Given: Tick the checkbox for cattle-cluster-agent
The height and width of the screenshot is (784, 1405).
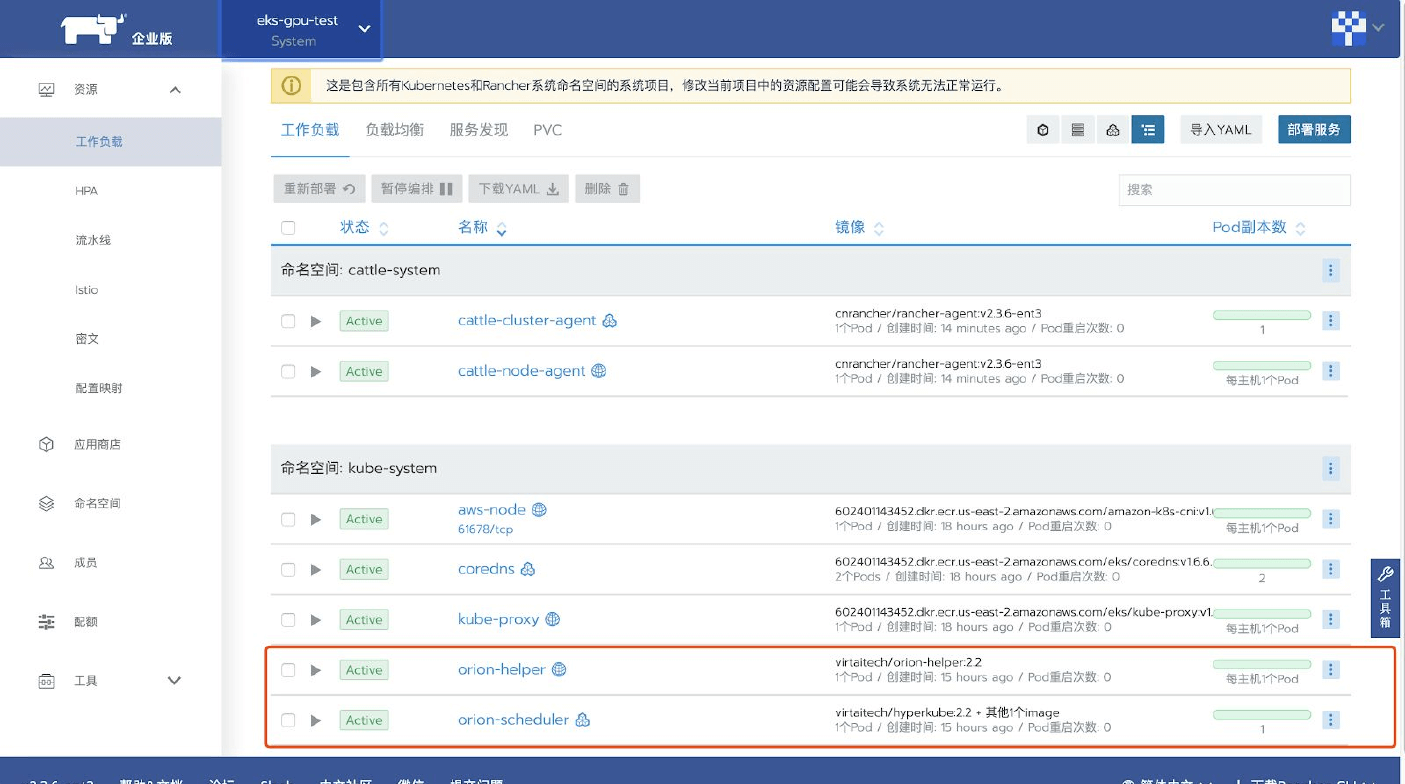Looking at the screenshot, I should pyautogui.click(x=288, y=321).
